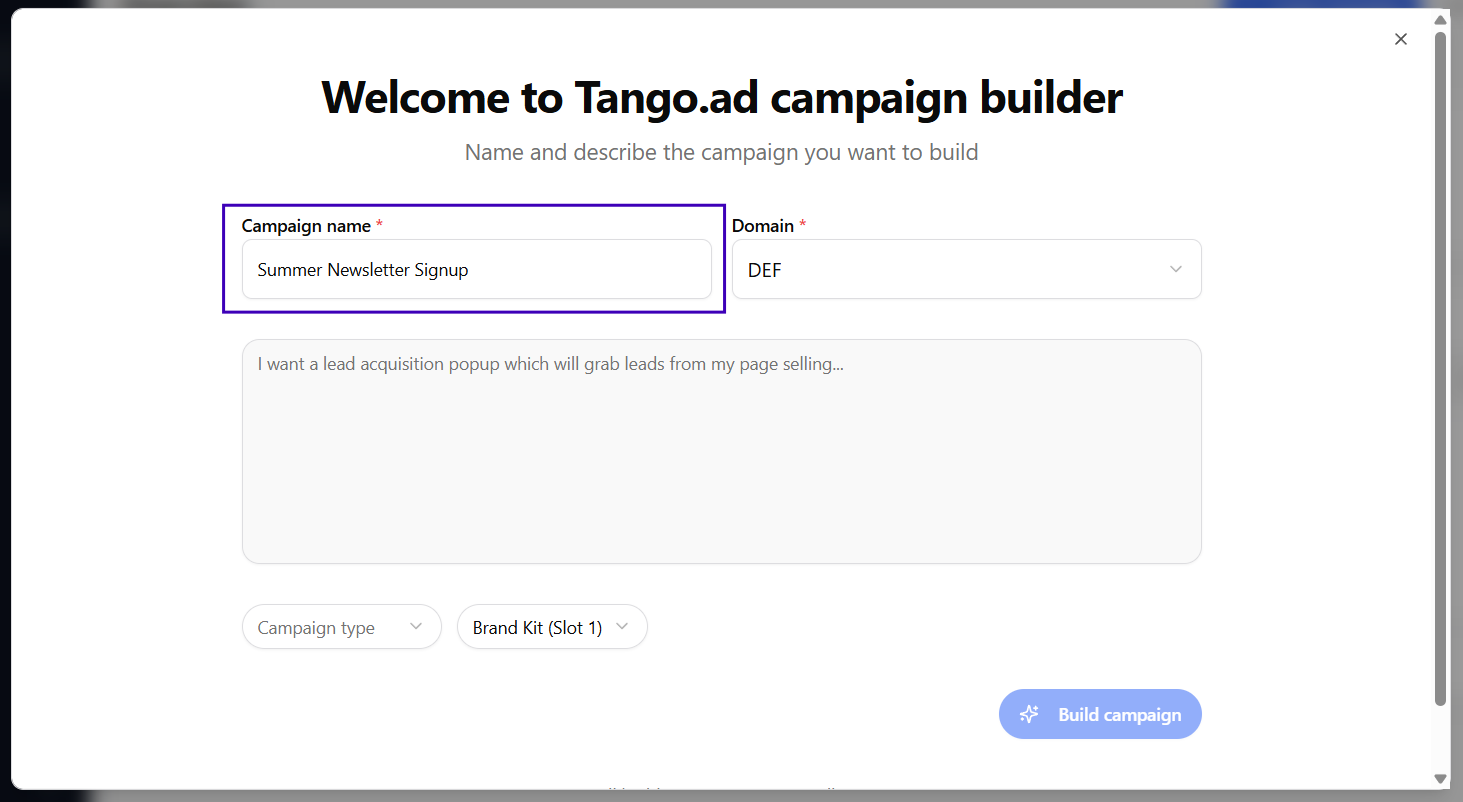Expand the Campaign type selector
Viewport: 1463px width, 802px height.
(341, 627)
